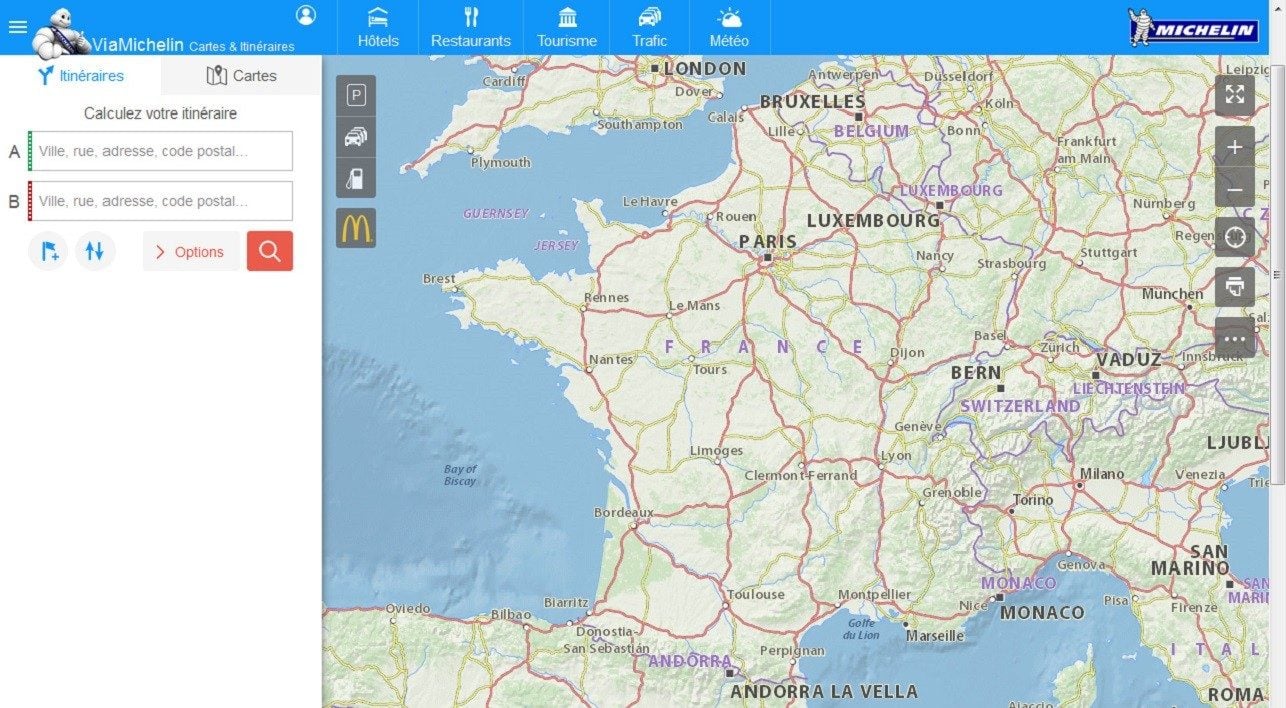Image resolution: width=1286 pixels, height=708 pixels.
Task: Click the Michelin brand logo
Action: pos(1192,28)
